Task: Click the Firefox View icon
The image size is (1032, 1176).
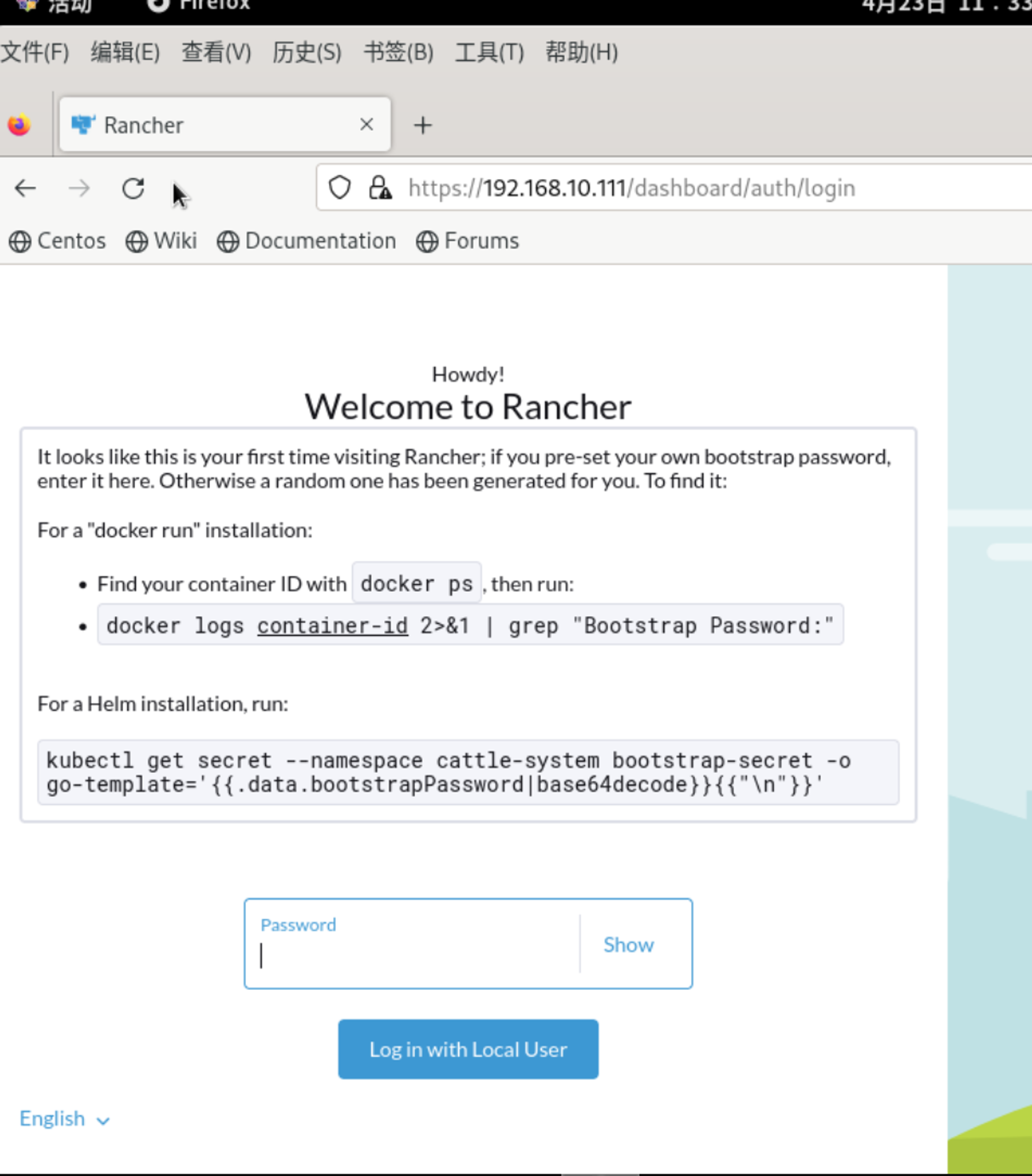Action: pos(20,125)
